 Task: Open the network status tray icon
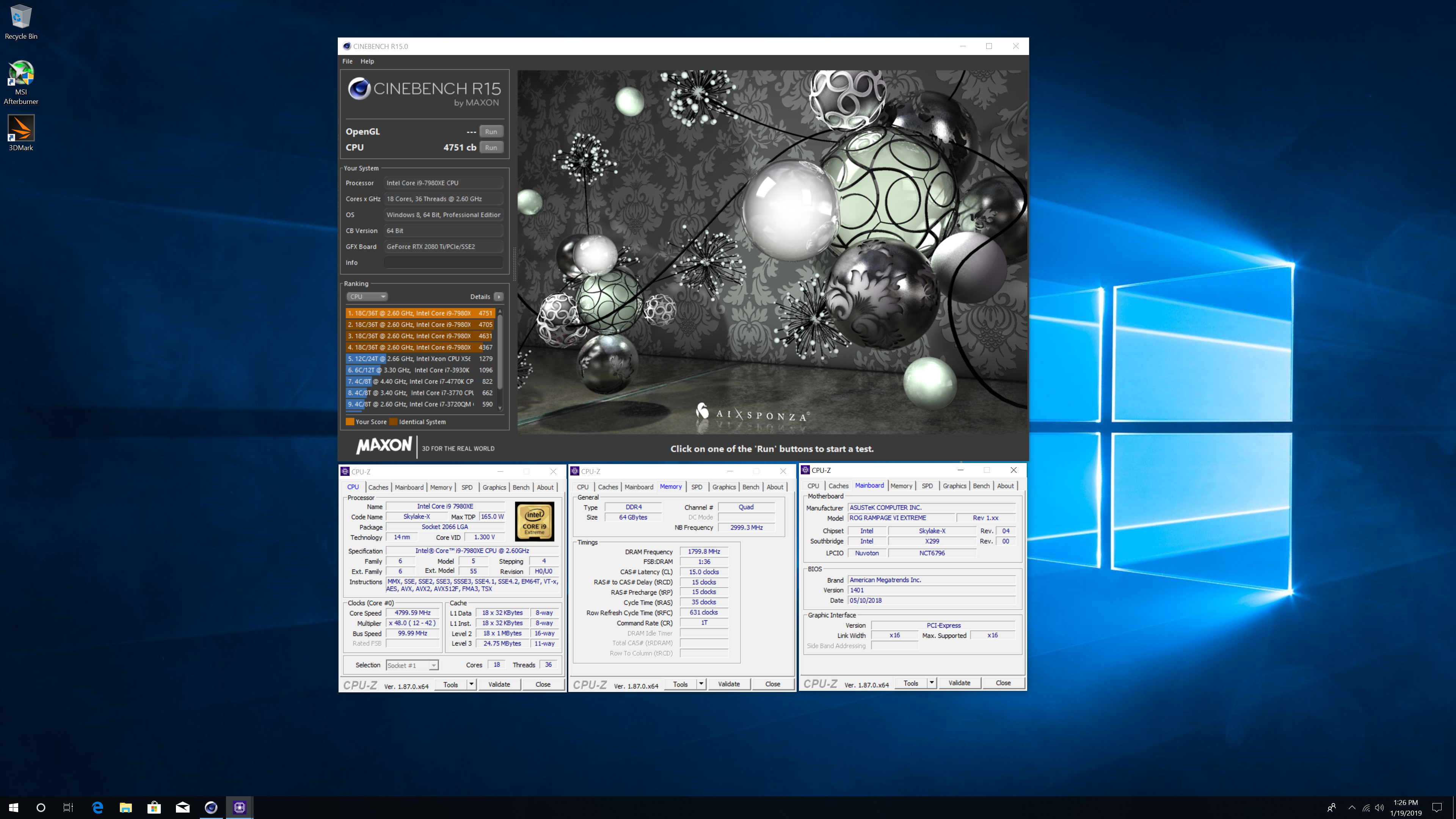pyautogui.click(x=1365, y=807)
